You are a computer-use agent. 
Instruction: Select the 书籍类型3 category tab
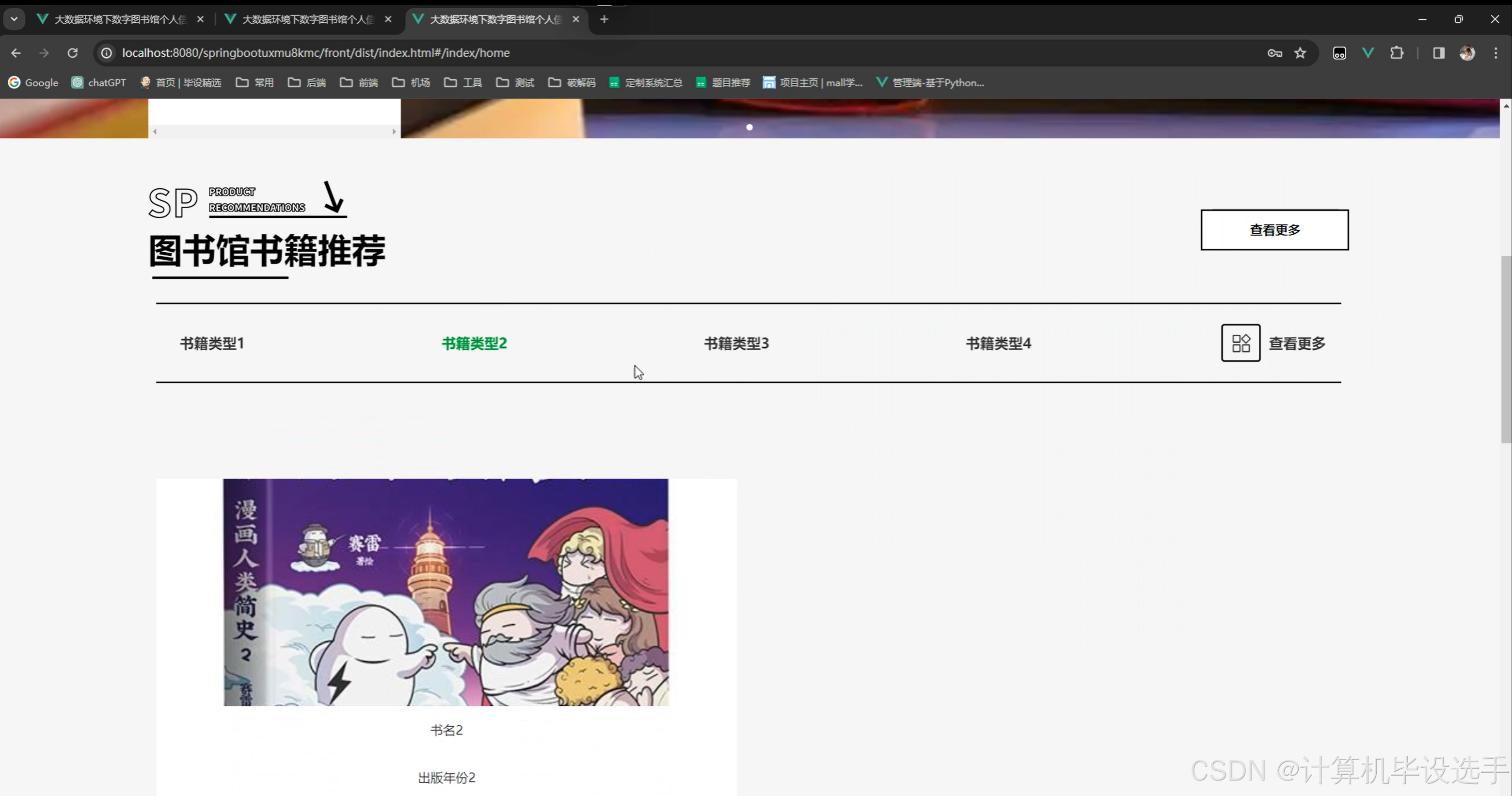coord(736,343)
